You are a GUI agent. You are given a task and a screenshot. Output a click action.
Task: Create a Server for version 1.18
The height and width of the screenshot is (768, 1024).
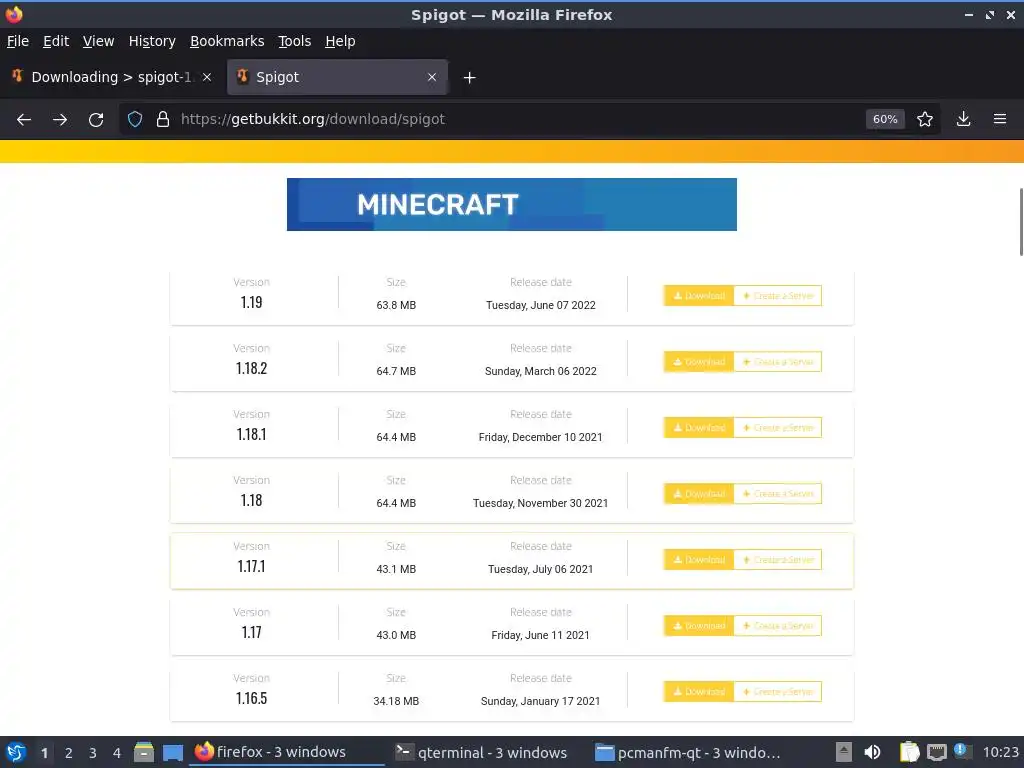(778, 494)
